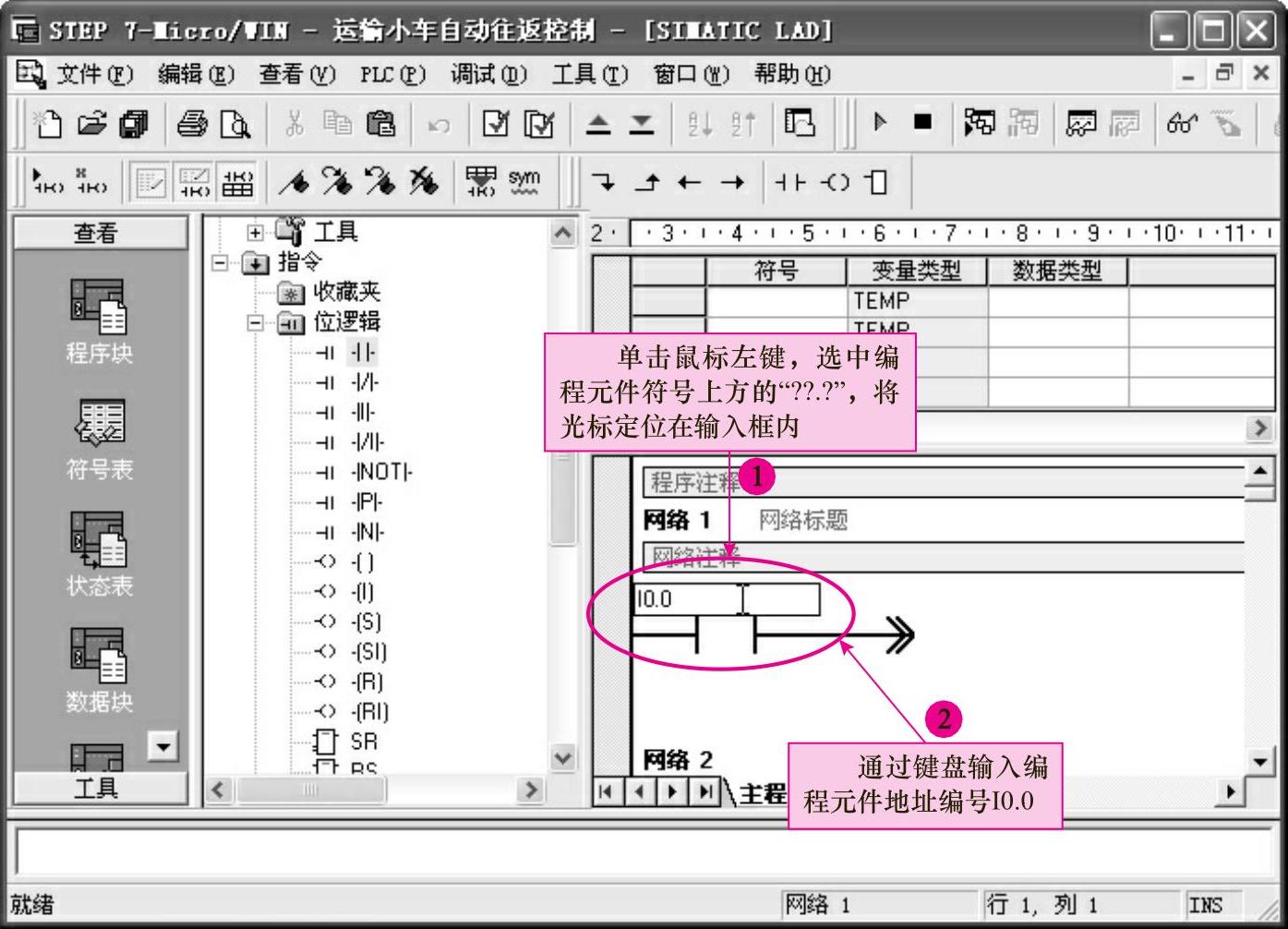Insert a Line Up connection

(x=647, y=182)
